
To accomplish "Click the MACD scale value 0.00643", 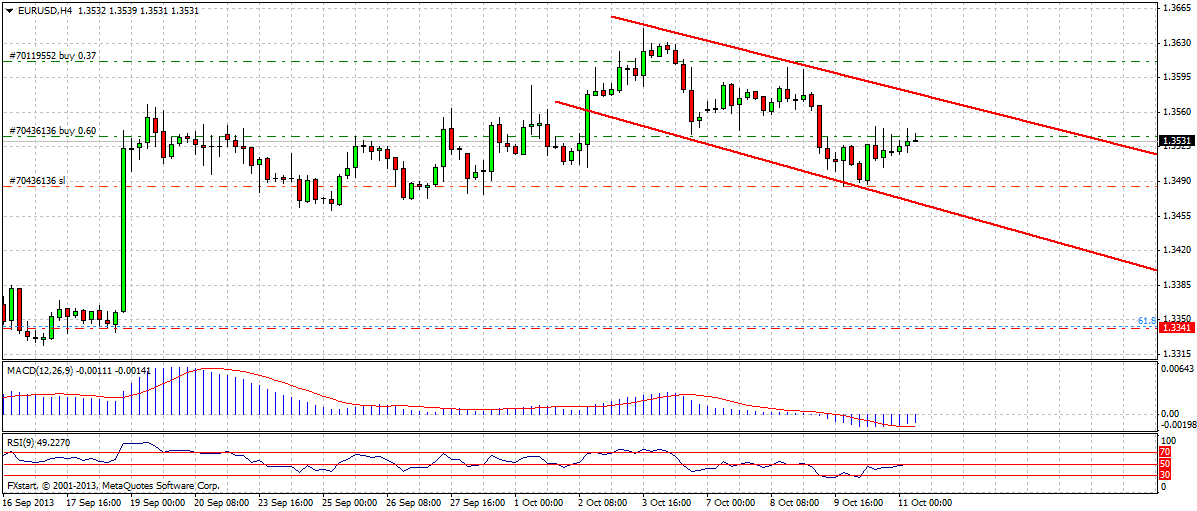I will click(1176, 370).
